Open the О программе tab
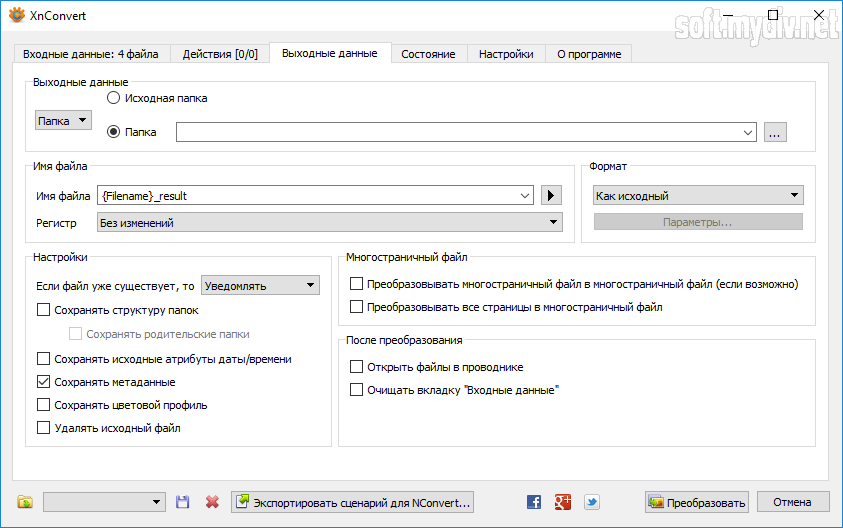The width and height of the screenshot is (843, 528). tap(589, 54)
